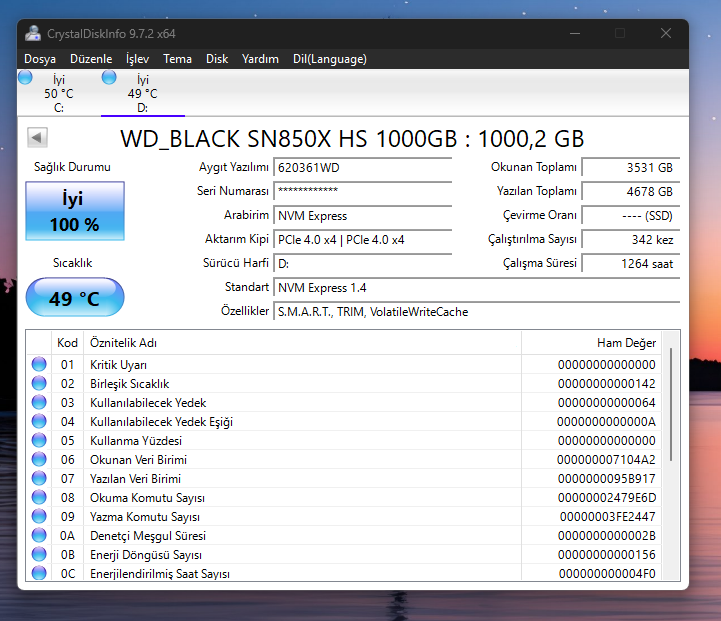This screenshot has width=721, height=621.
Task: Click the blue status orb for drive D:
Action: (x=109, y=77)
